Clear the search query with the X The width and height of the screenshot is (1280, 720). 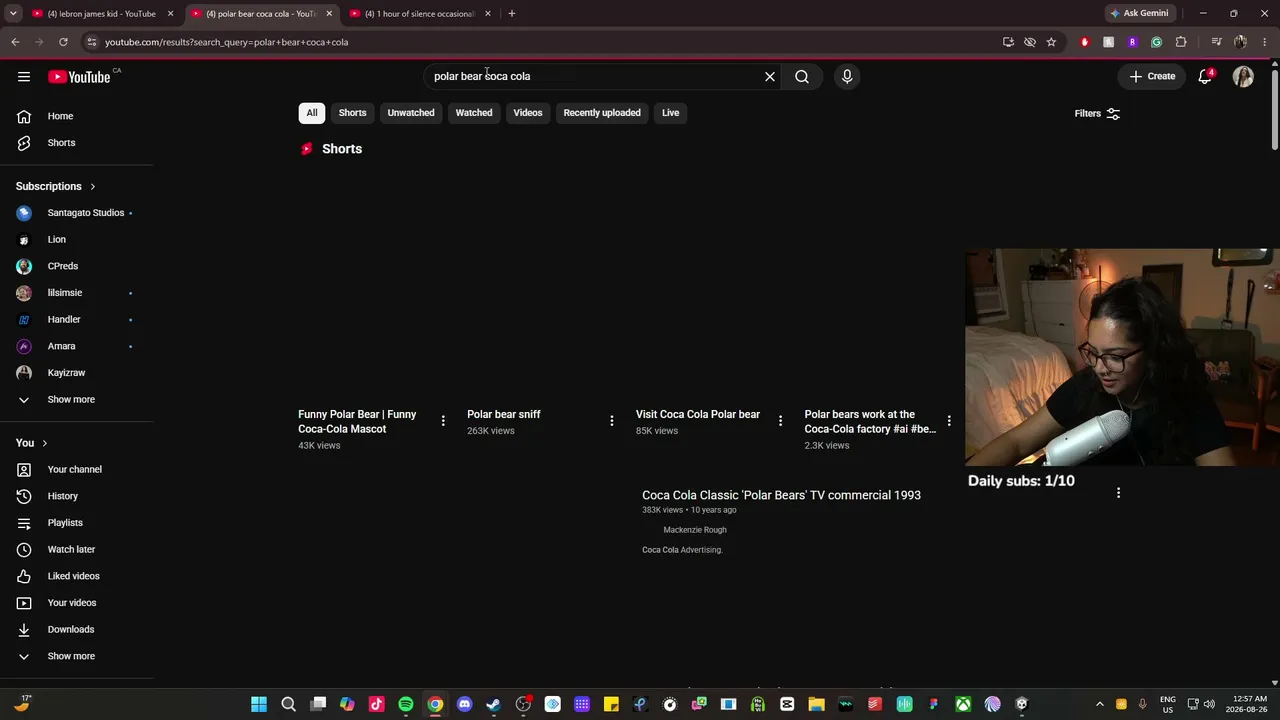770,76
